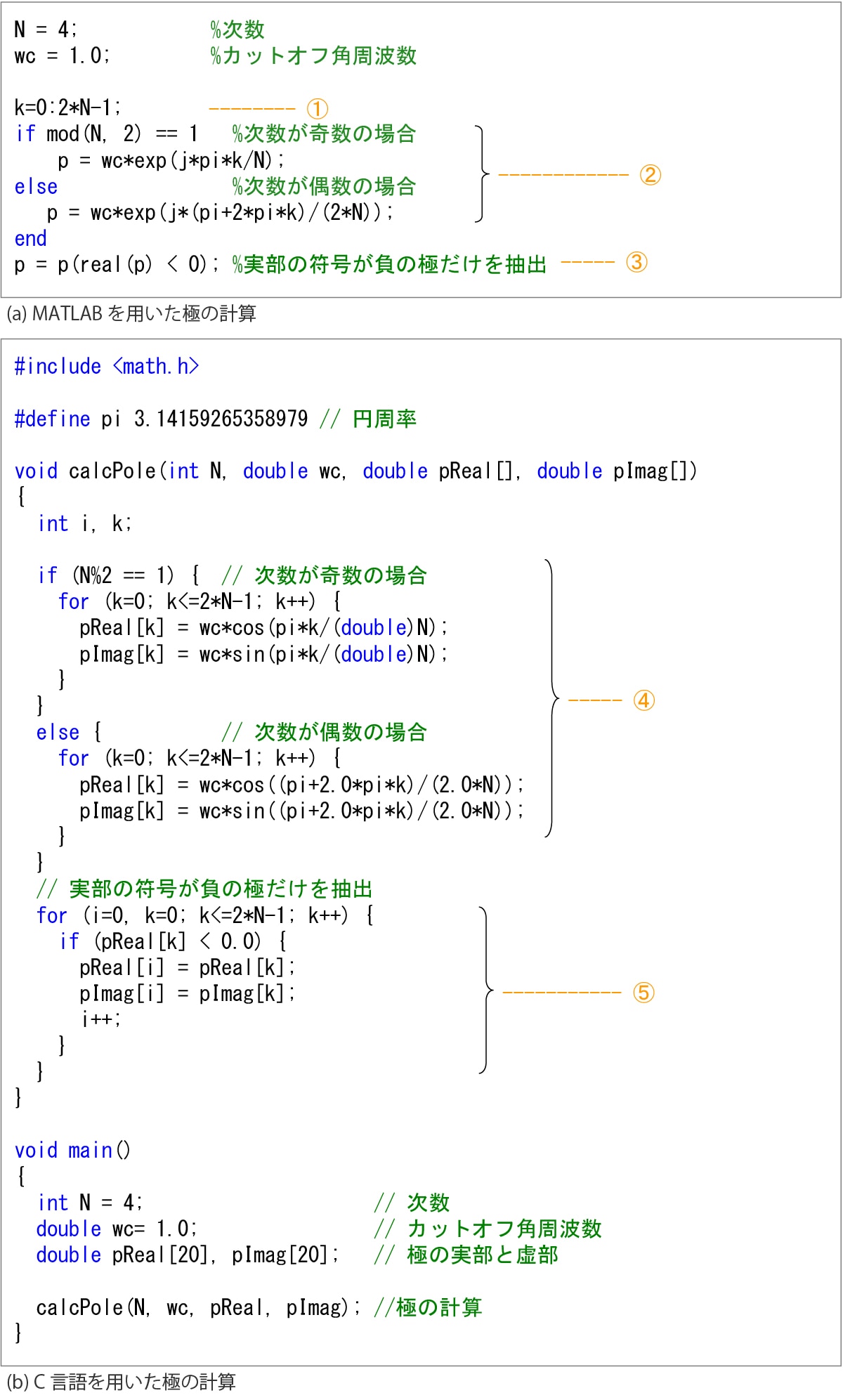Select the circled ④ annotation marker
Screen dimensions: 843x1400
pos(643,700)
